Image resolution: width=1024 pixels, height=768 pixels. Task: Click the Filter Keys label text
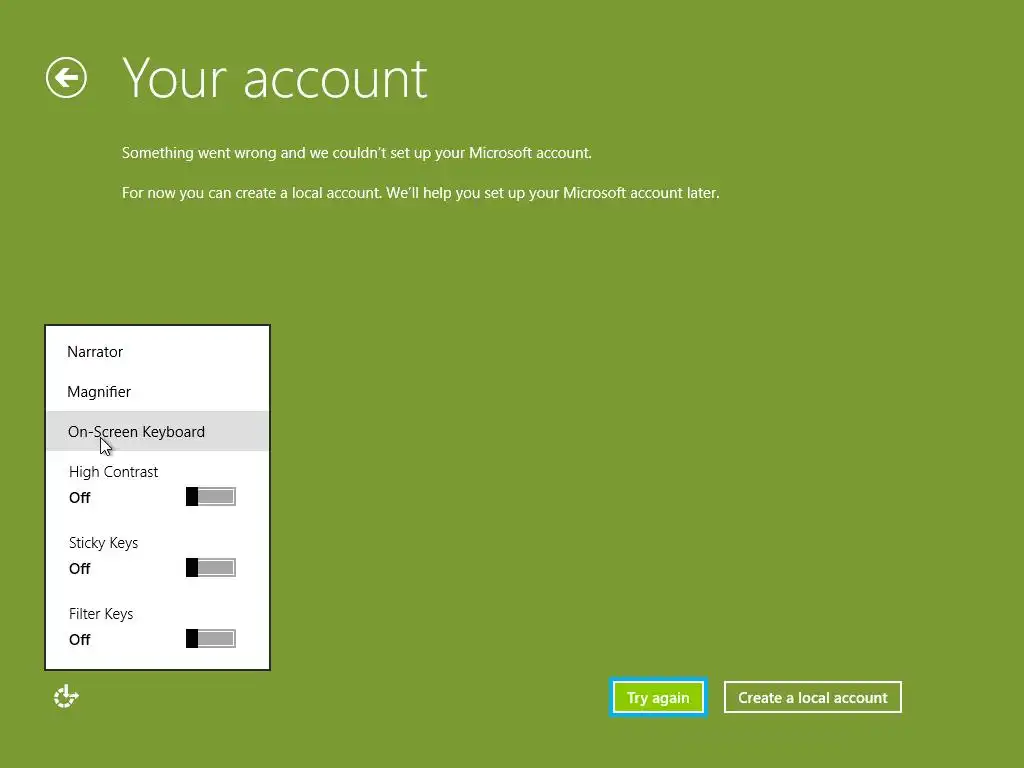(101, 614)
